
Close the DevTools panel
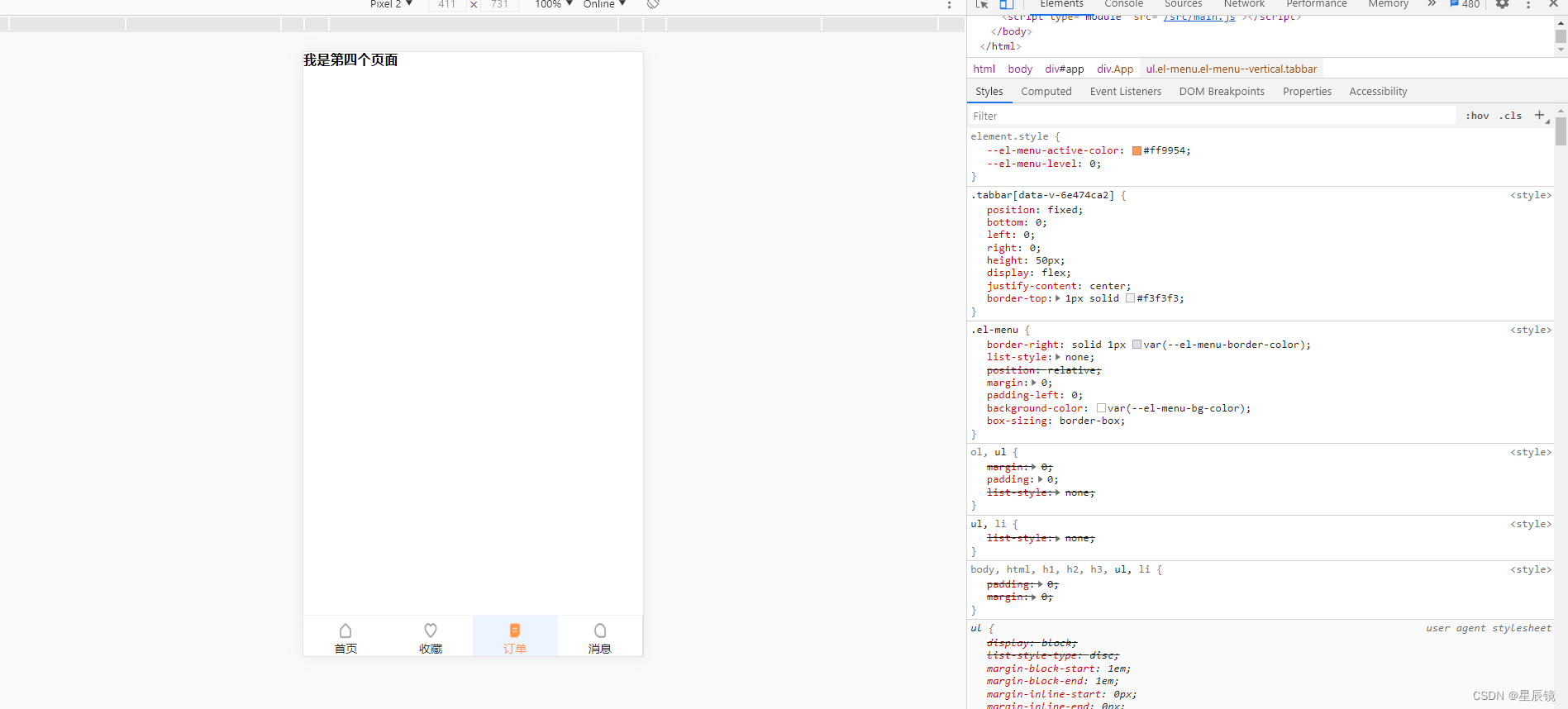(x=1553, y=4)
